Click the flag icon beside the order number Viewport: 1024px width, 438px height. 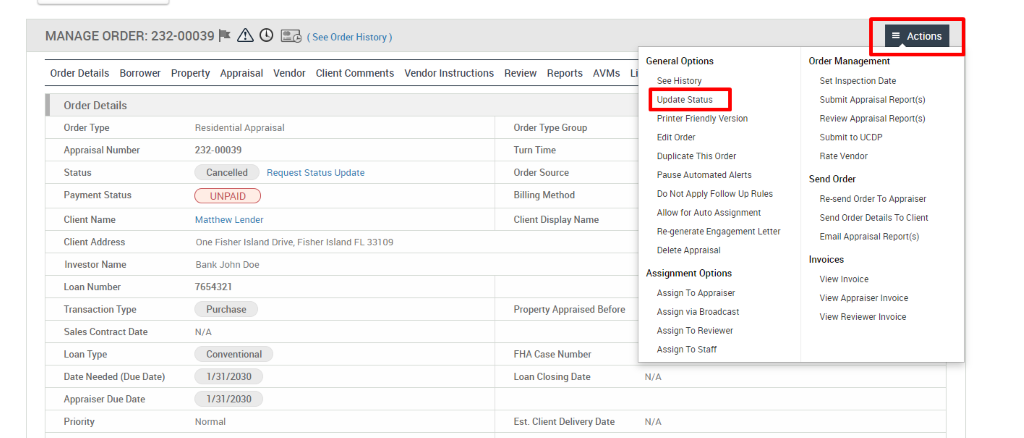[x=225, y=35]
